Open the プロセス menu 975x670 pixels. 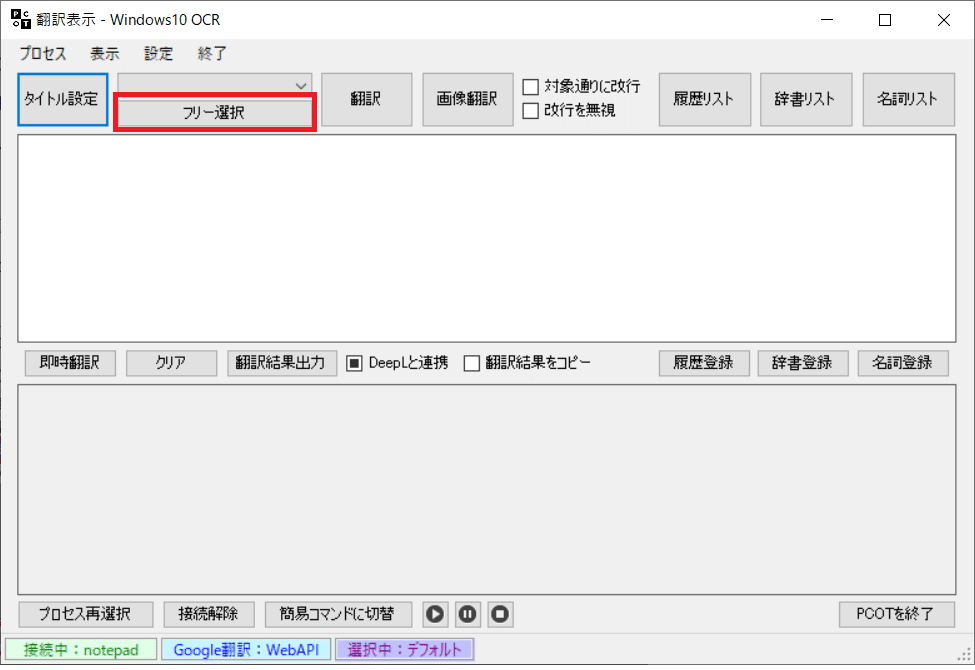[42, 53]
